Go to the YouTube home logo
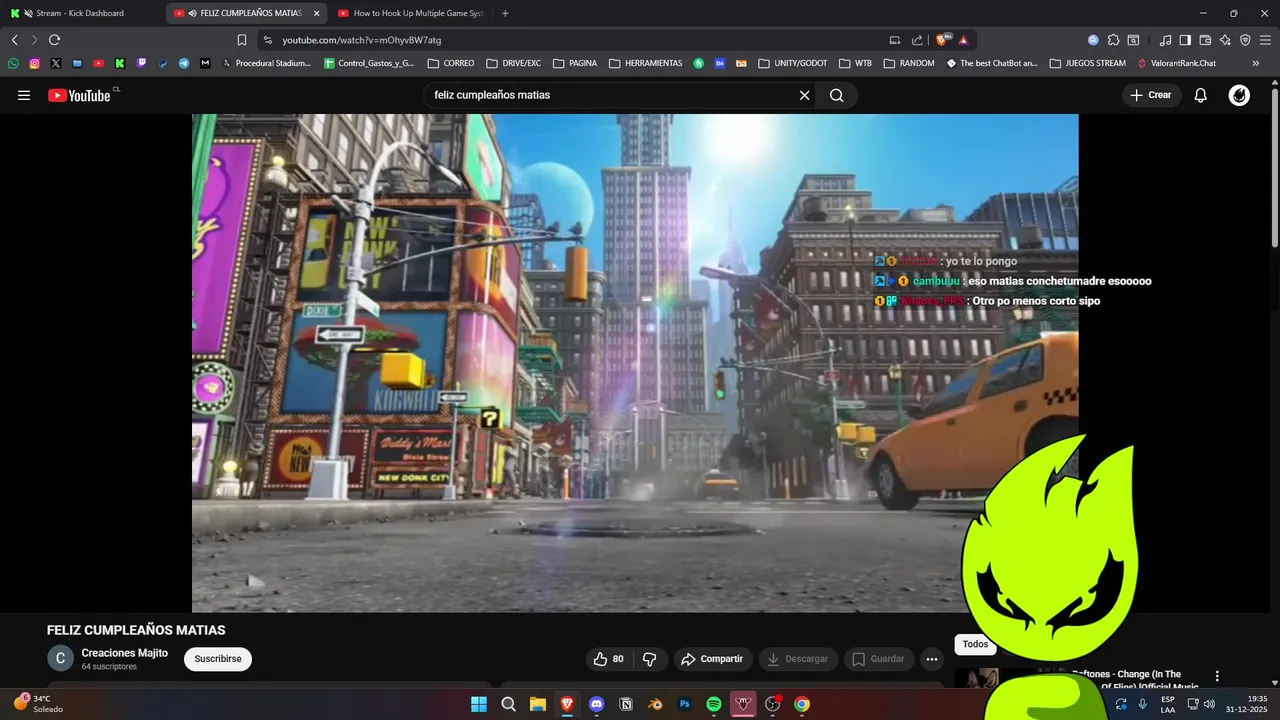This screenshot has width=1280, height=720. [x=79, y=95]
